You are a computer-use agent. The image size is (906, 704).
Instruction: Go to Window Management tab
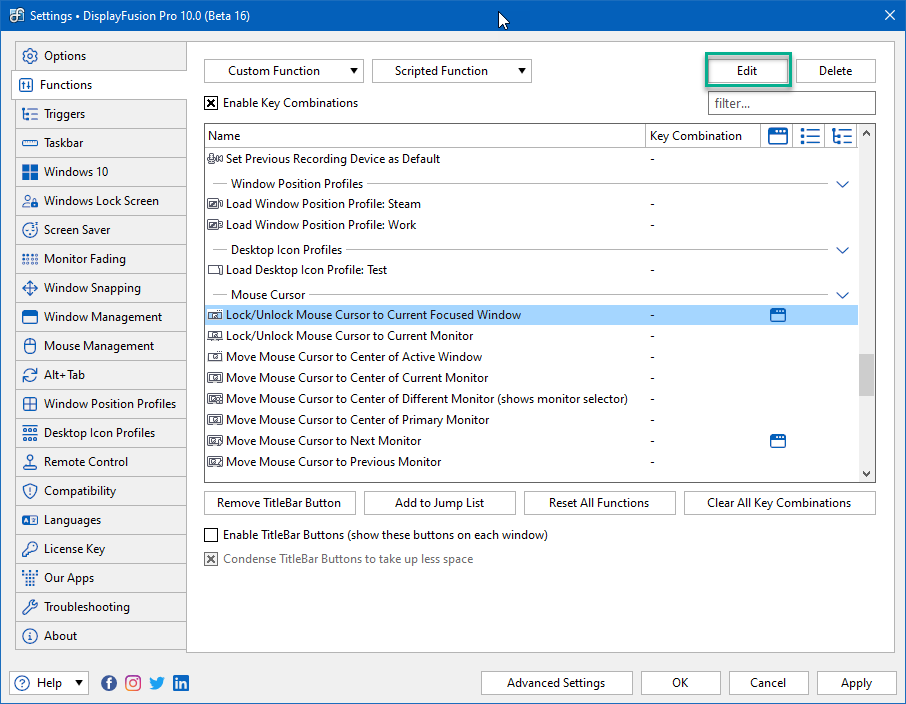(101, 317)
